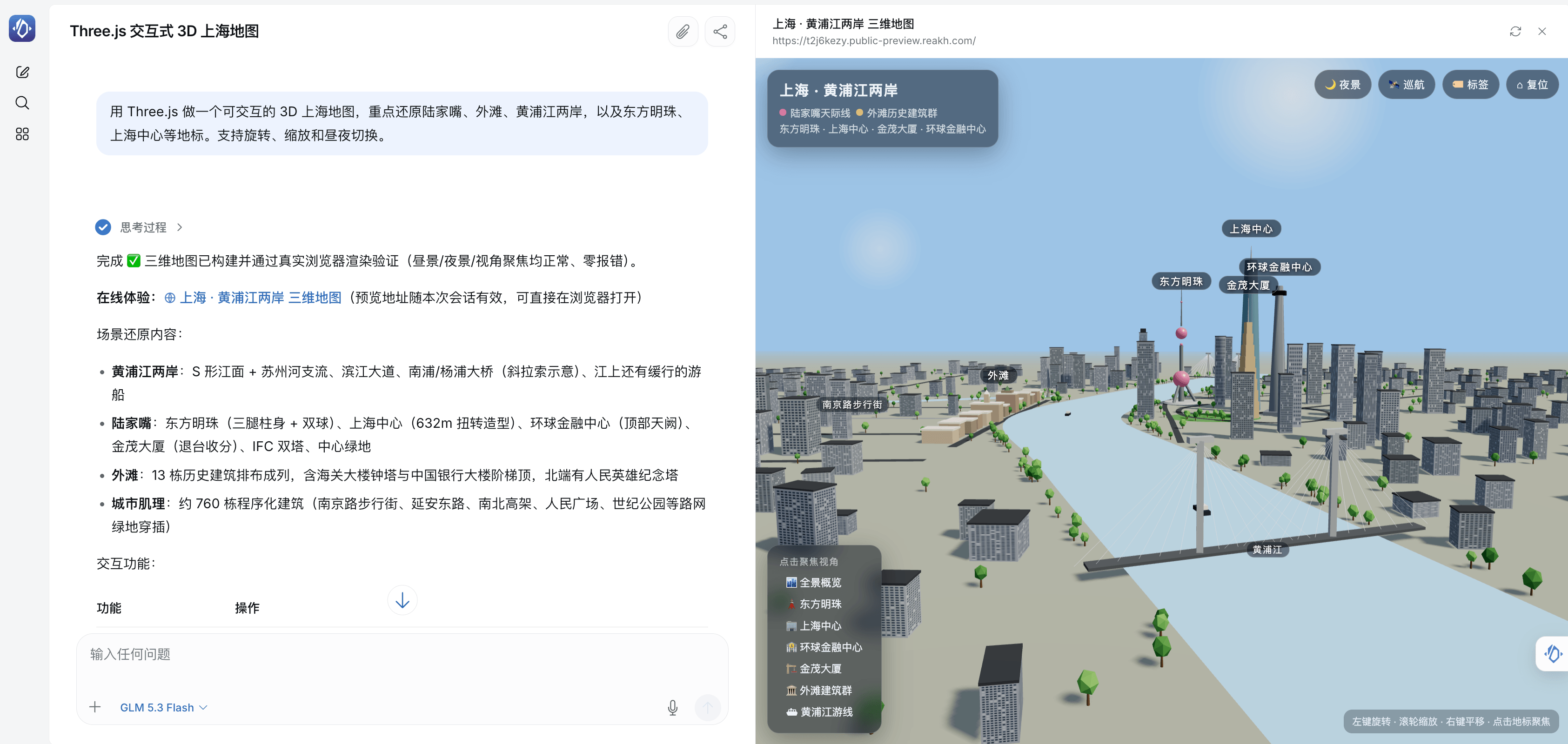Click the 上海中心 label on the map
1568x744 pixels.
(1251, 229)
